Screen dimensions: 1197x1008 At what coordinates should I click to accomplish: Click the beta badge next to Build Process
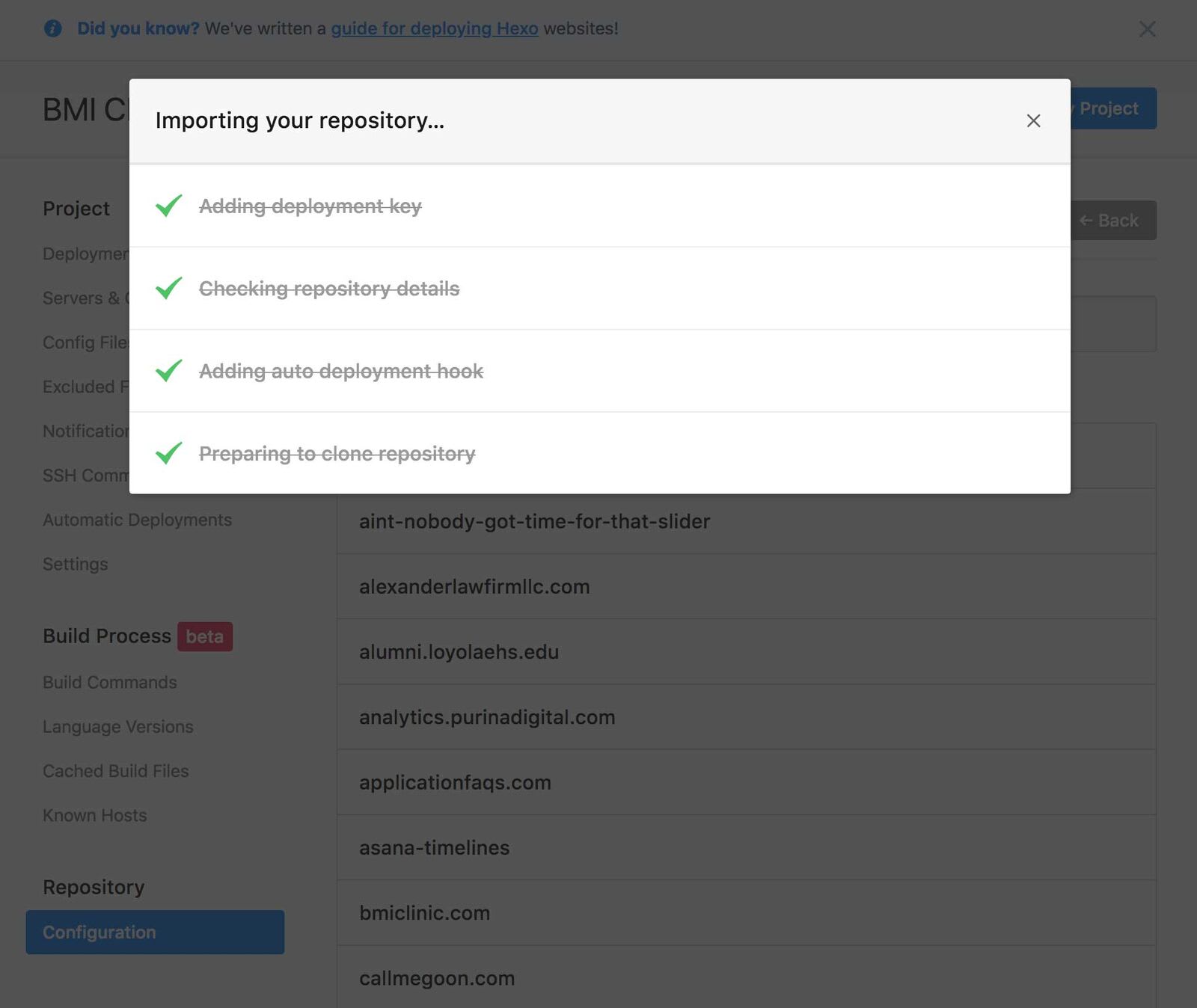(x=205, y=636)
